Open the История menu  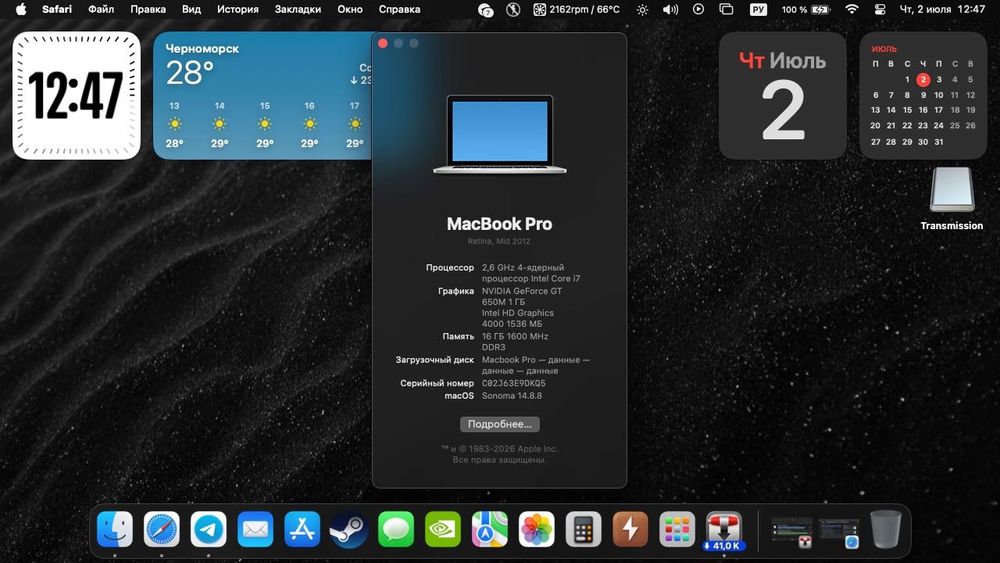(x=238, y=9)
